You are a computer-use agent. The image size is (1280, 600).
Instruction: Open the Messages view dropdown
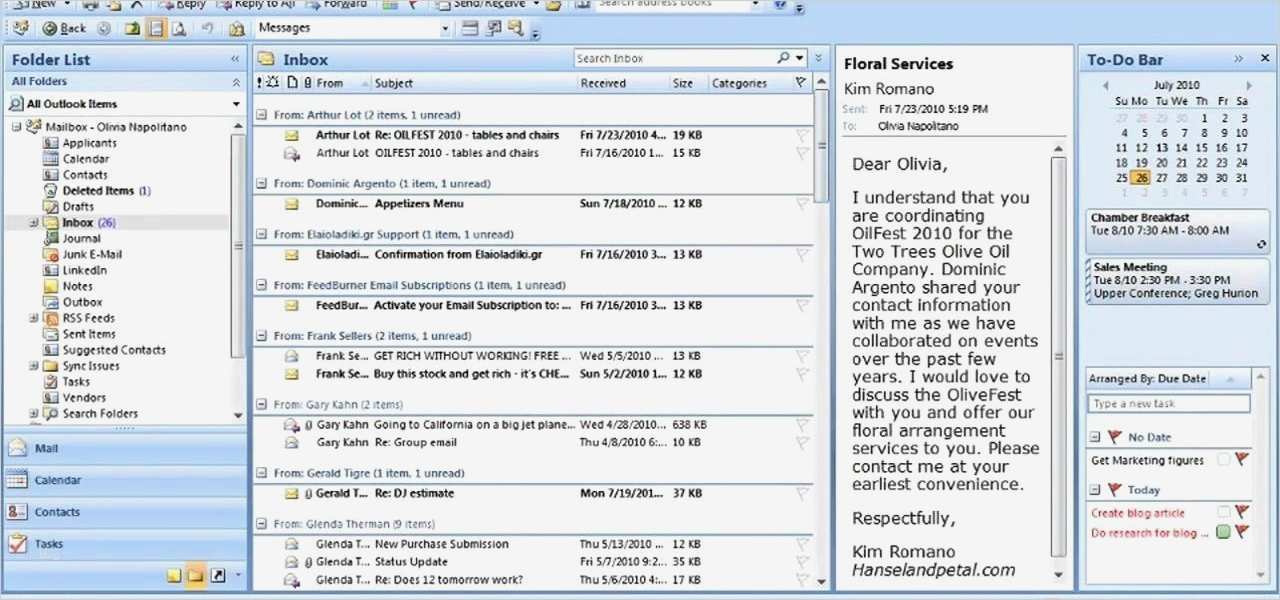(445, 28)
